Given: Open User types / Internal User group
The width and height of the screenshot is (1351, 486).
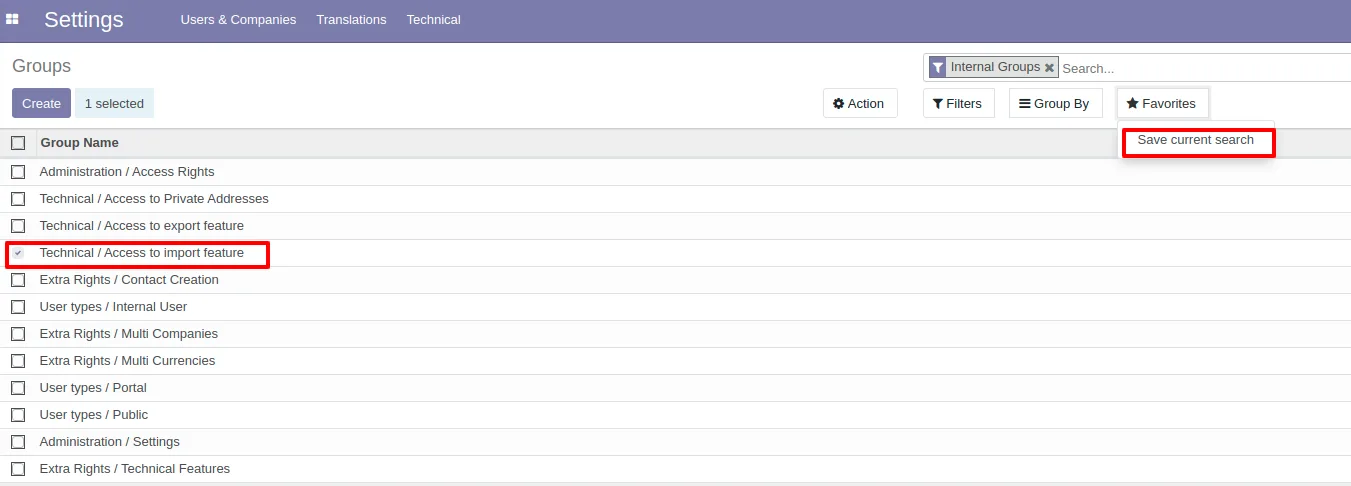Looking at the screenshot, I should point(113,307).
